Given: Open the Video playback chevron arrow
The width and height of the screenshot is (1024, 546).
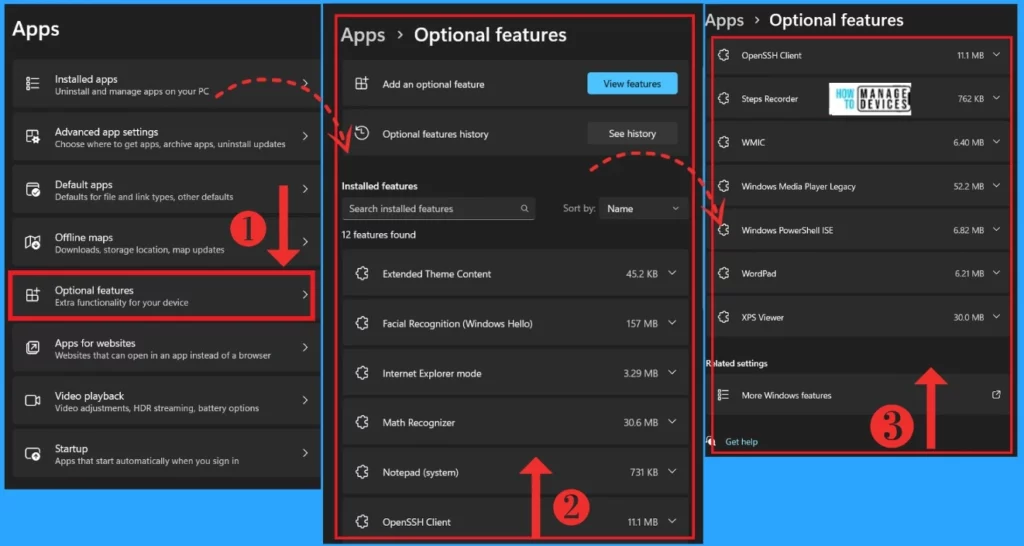Looking at the screenshot, I should (305, 400).
